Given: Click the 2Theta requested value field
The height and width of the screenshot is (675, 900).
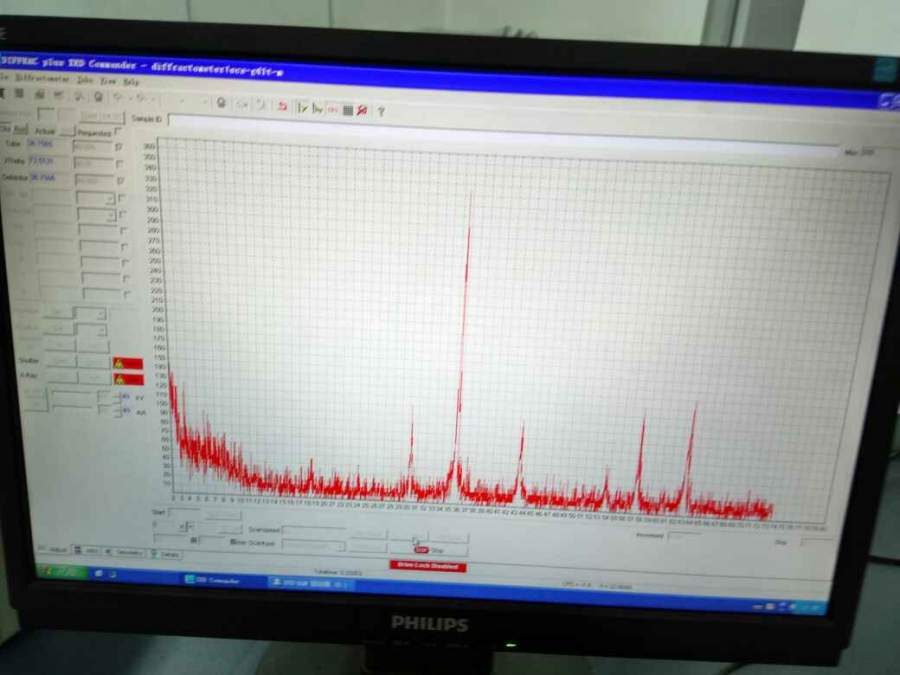Looking at the screenshot, I should (94, 164).
